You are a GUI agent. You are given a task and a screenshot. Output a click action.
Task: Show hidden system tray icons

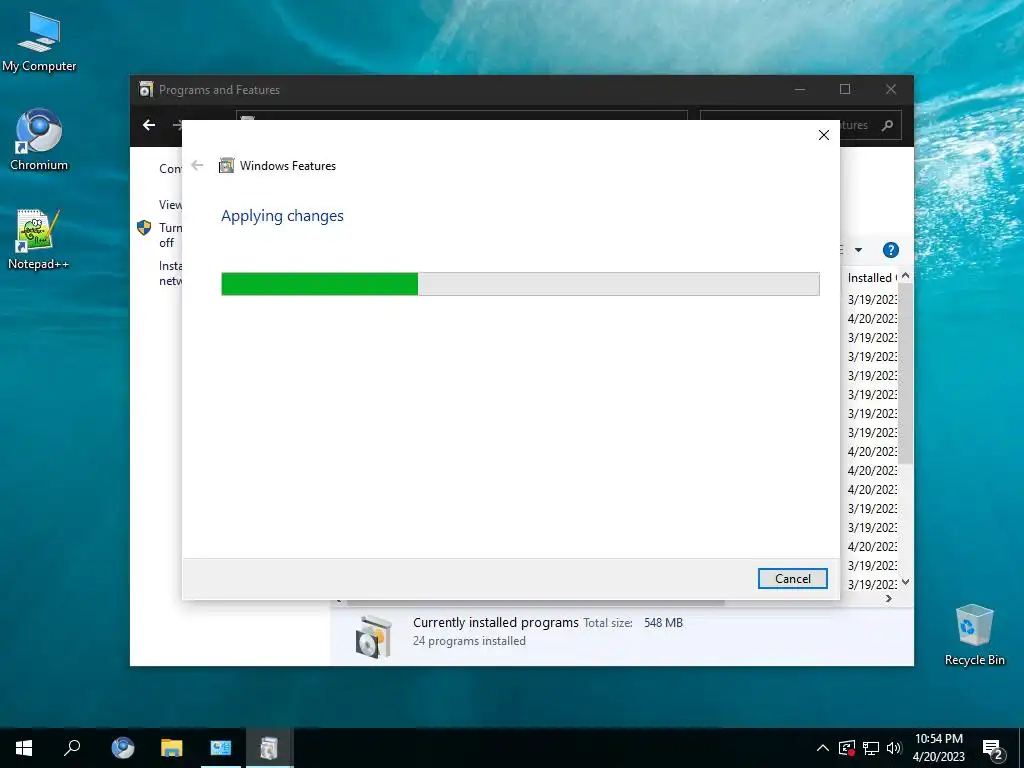(x=823, y=748)
